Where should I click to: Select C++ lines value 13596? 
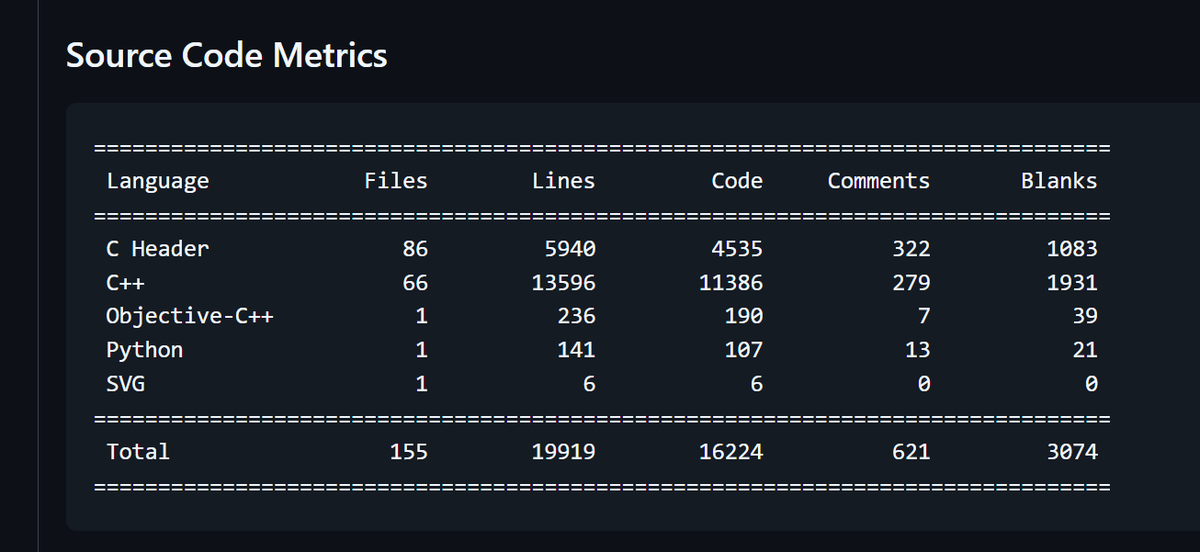pyautogui.click(x=563, y=283)
